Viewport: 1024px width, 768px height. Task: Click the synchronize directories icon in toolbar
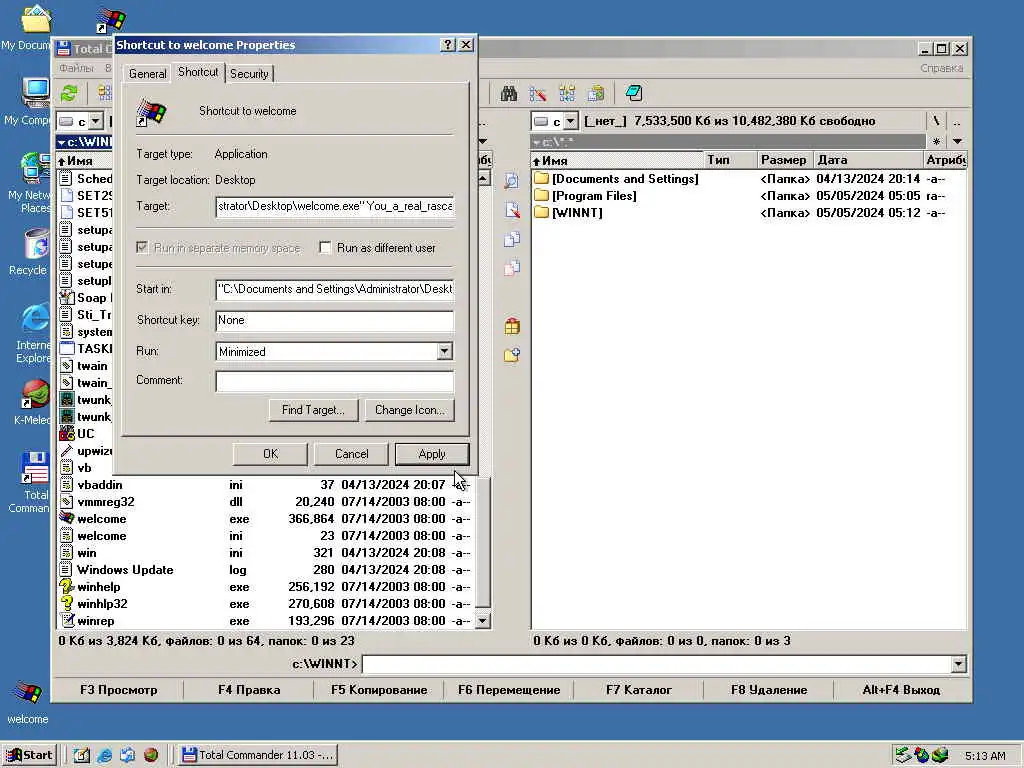point(567,93)
